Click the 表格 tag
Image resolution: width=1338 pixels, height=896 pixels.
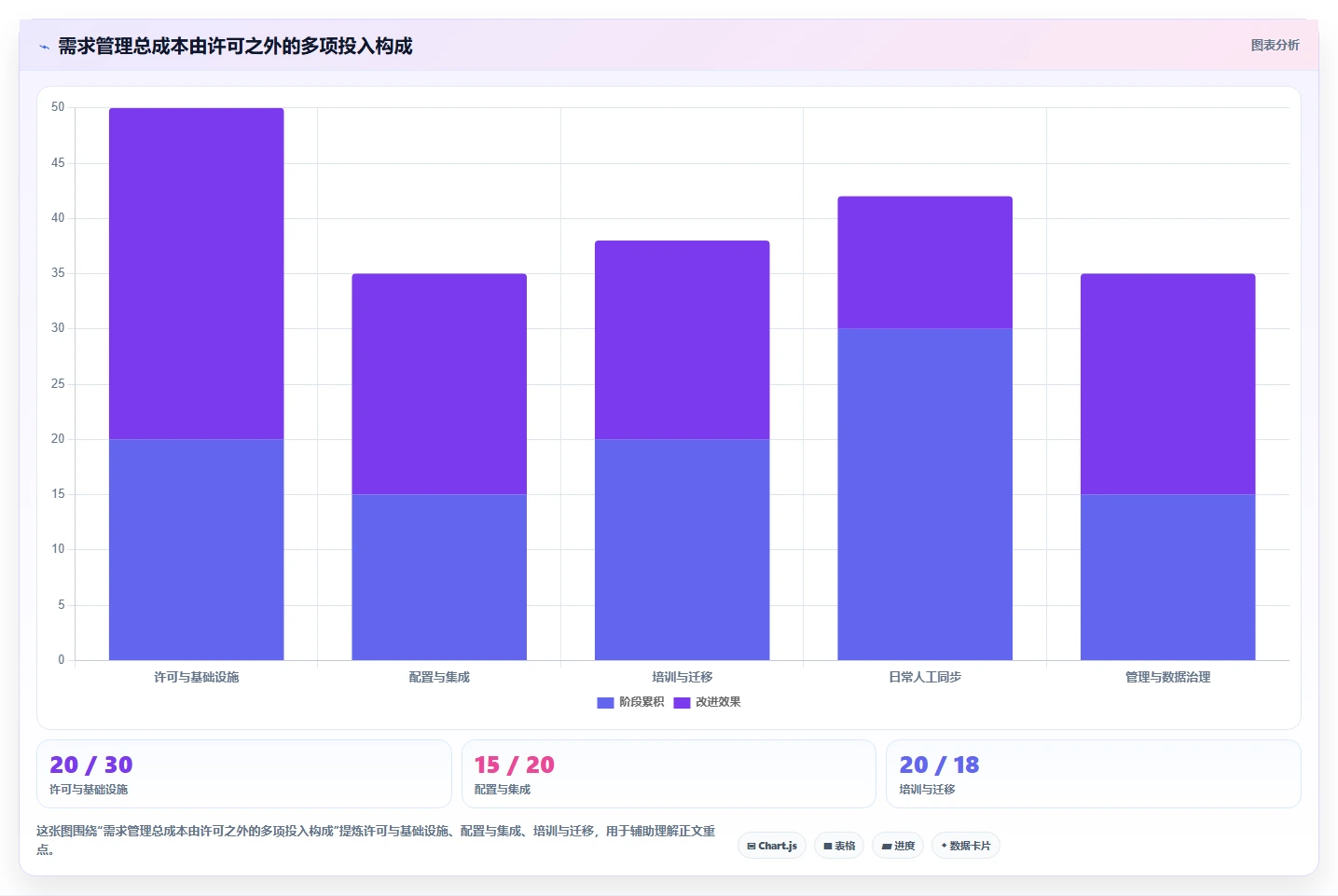click(839, 846)
